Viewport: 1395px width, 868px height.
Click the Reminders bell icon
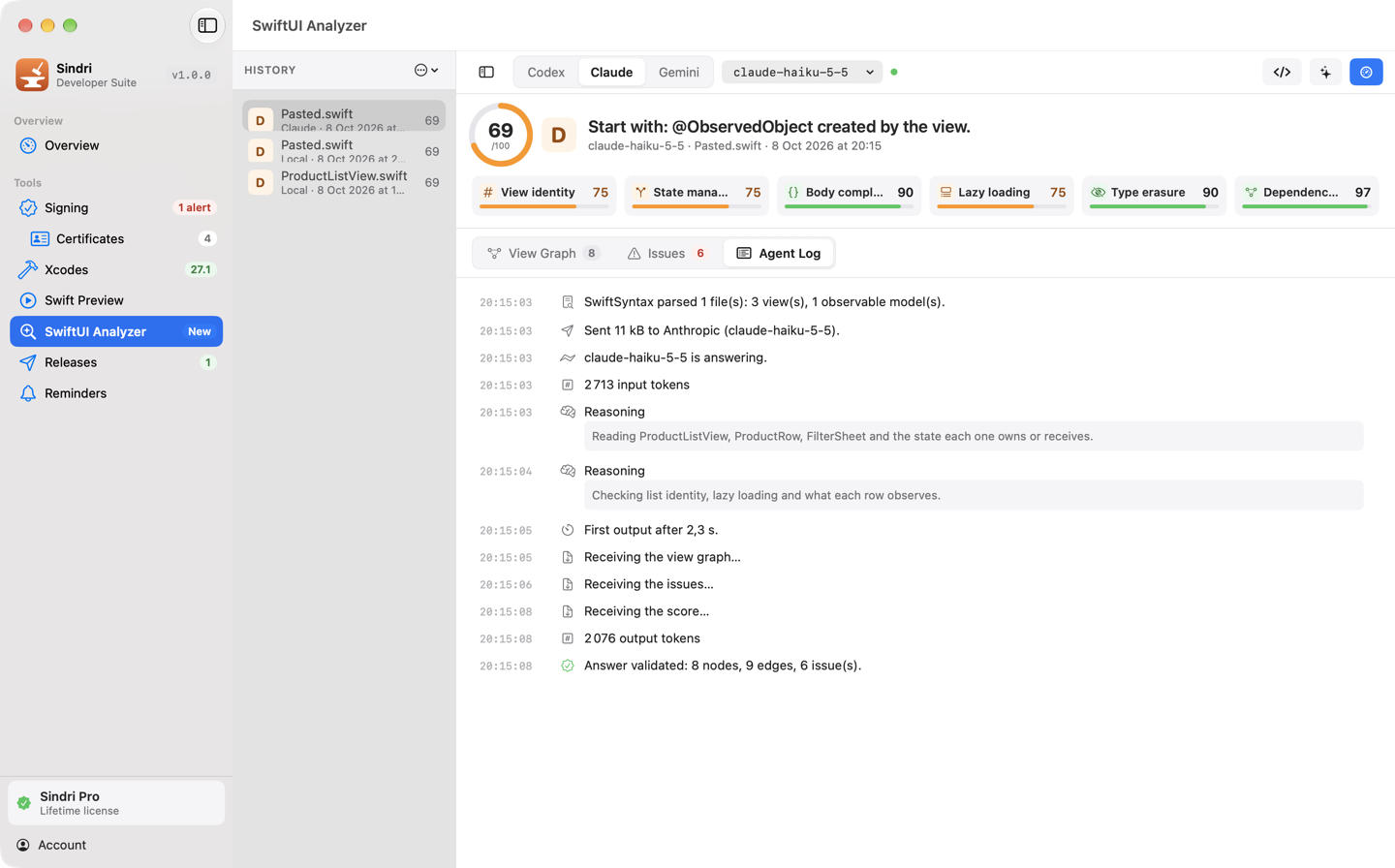[28, 393]
